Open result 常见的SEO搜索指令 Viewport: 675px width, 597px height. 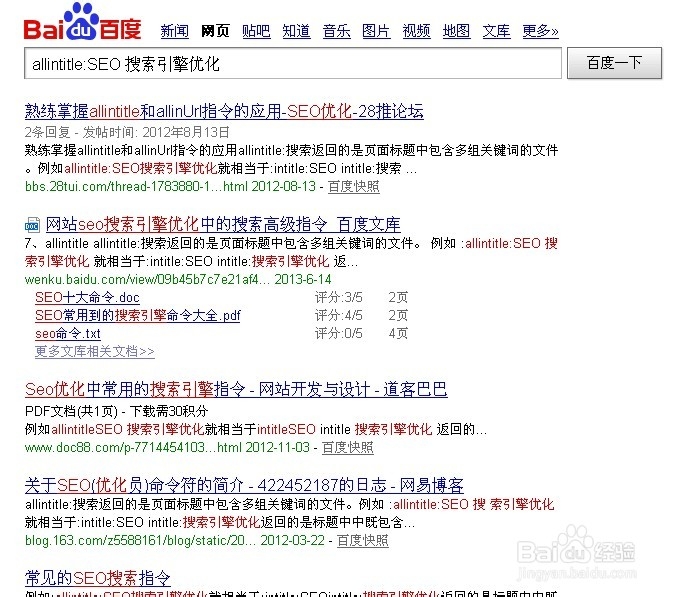coord(98,578)
